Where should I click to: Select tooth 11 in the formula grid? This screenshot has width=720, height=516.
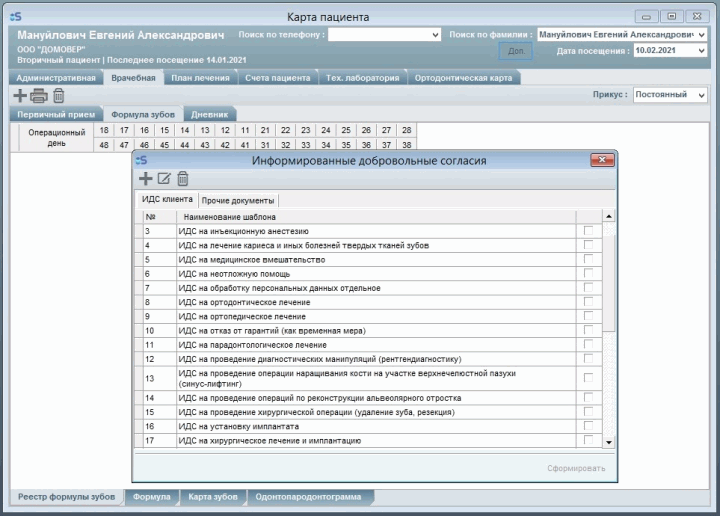[x=245, y=130]
